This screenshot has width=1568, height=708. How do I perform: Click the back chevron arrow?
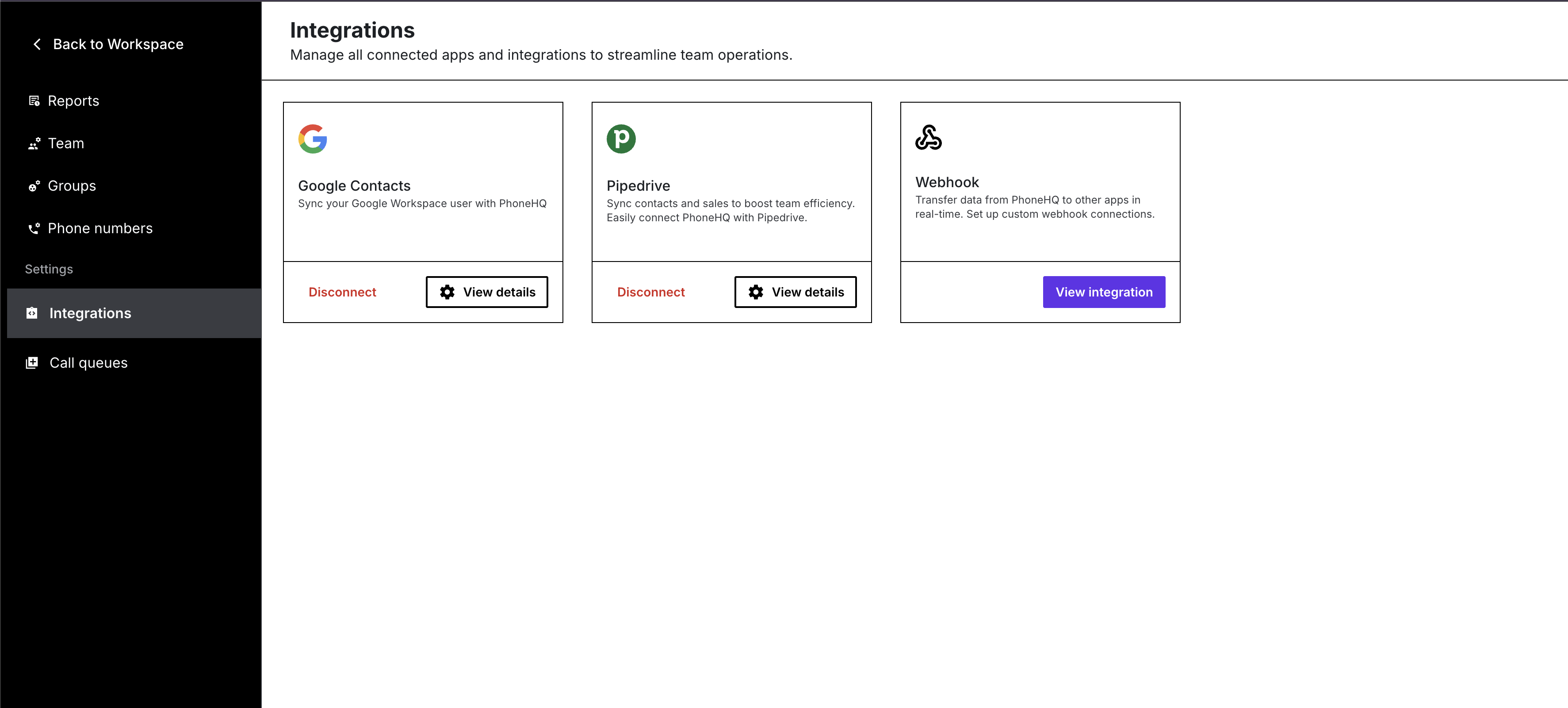tap(37, 45)
